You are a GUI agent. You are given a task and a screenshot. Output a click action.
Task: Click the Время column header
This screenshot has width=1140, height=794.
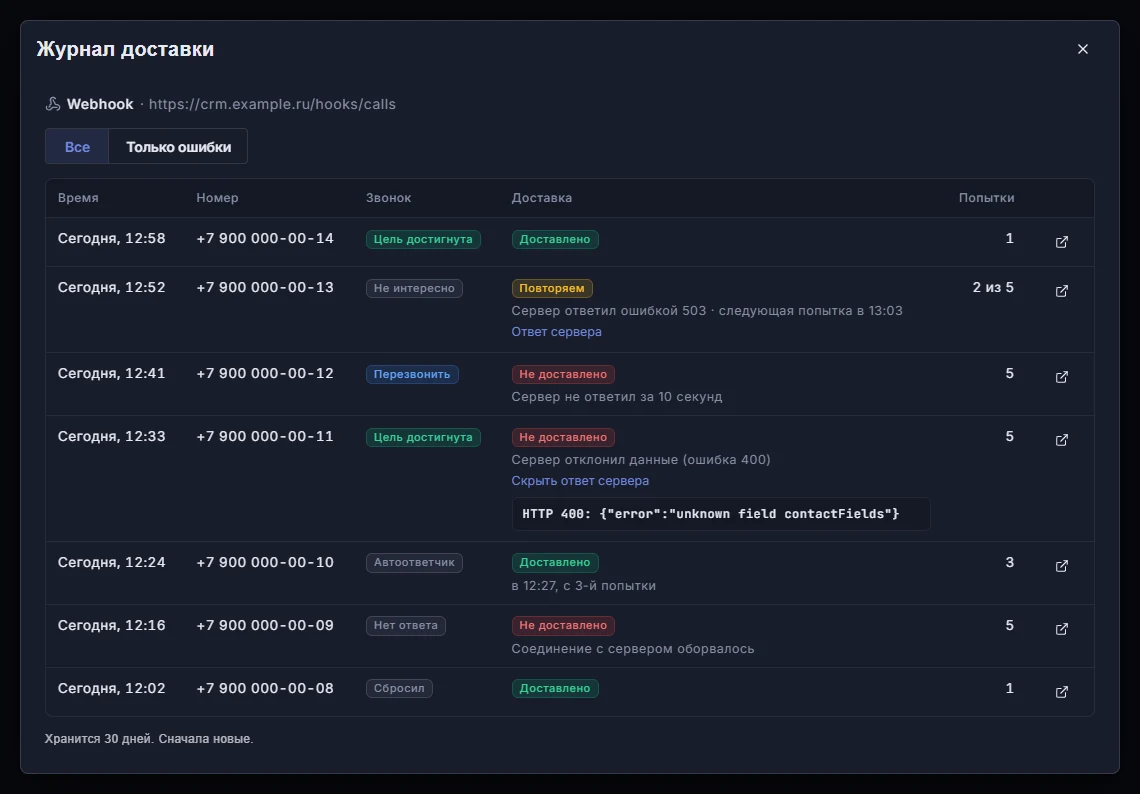(78, 198)
